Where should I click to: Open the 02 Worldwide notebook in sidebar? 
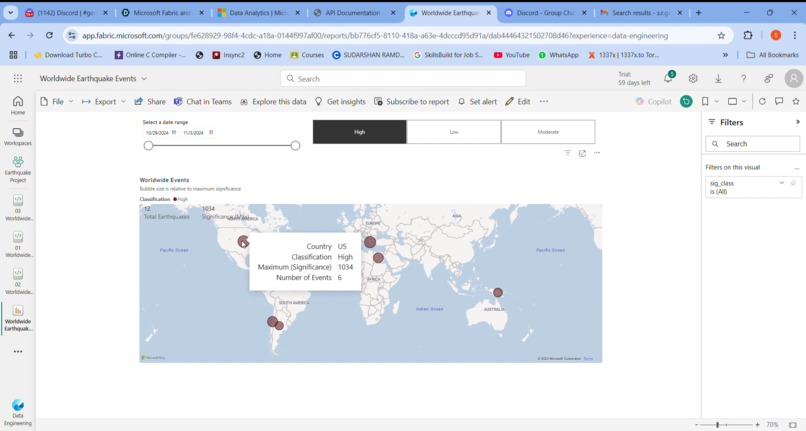point(17,281)
